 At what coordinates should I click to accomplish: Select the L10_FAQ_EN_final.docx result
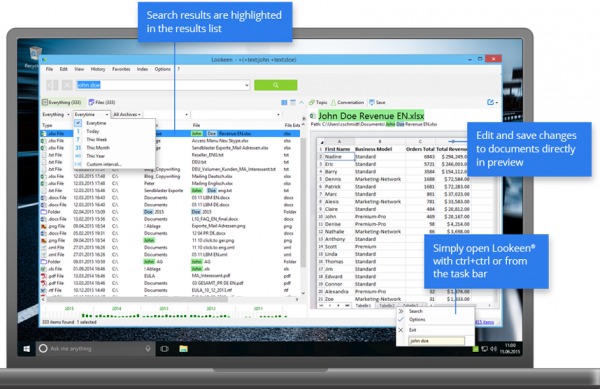click(x=170, y=219)
